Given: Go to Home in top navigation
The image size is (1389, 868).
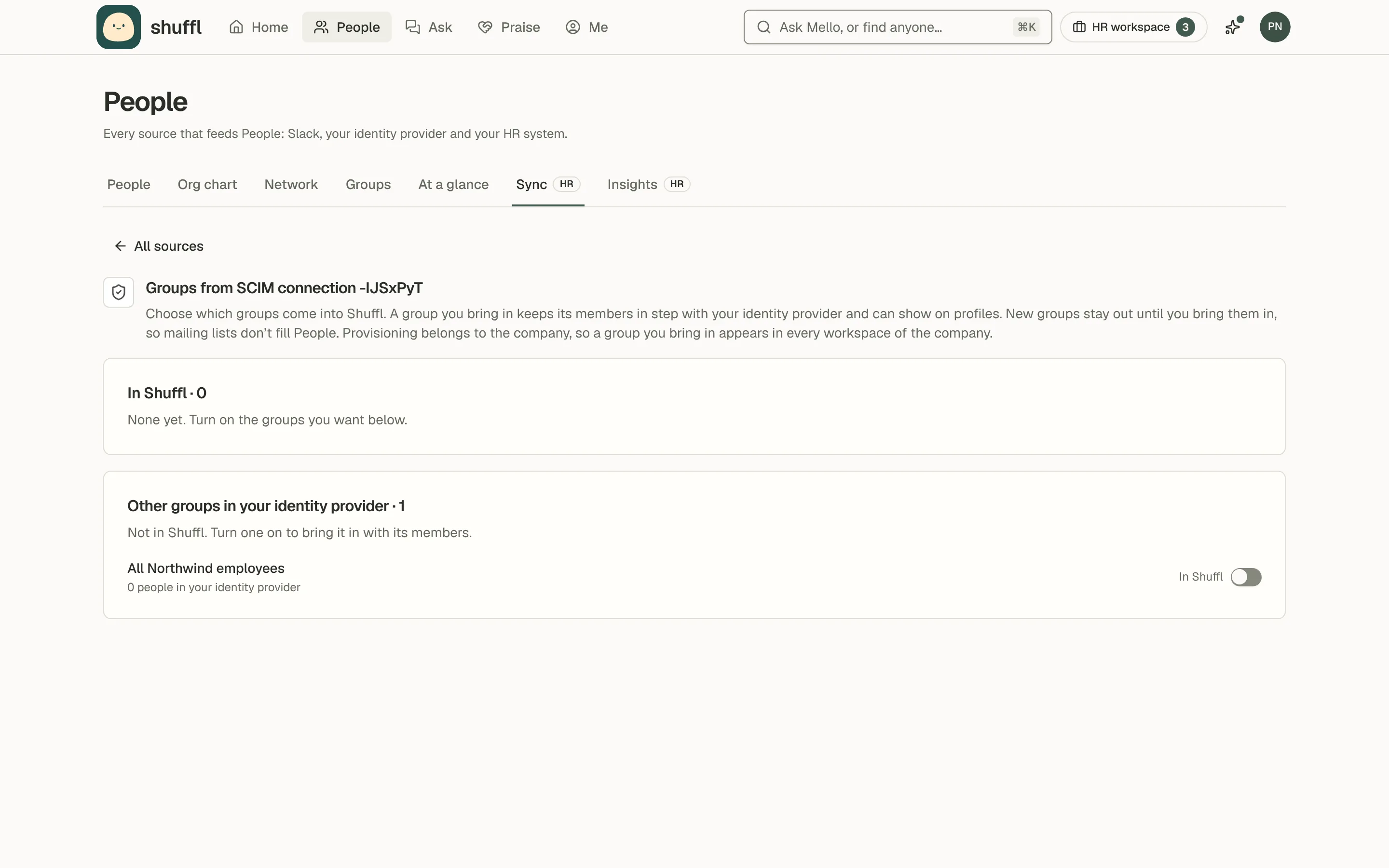Looking at the screenshot, I should click(259, 27).
